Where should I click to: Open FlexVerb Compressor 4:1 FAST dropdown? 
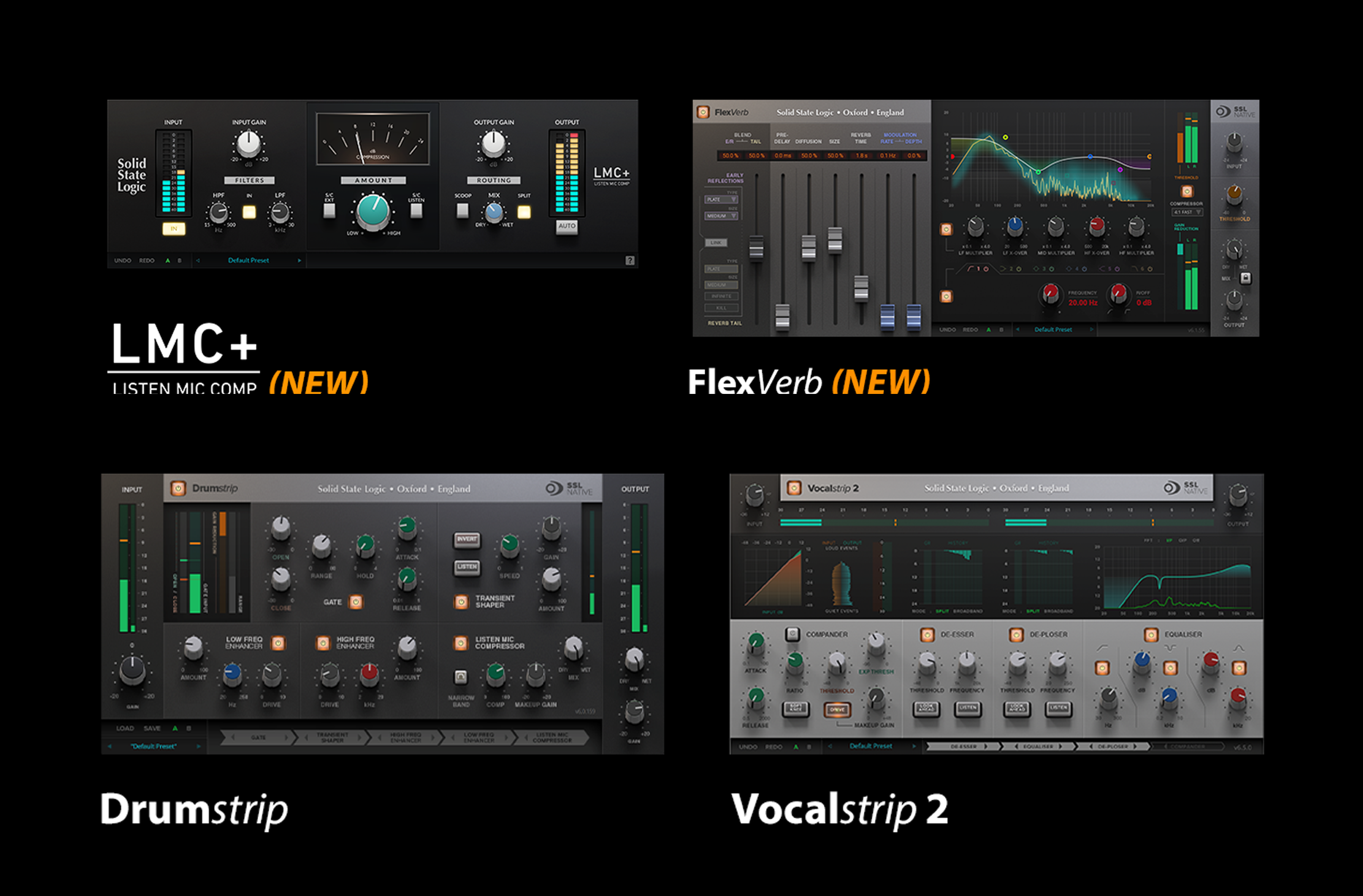(x=1187, y=212)
